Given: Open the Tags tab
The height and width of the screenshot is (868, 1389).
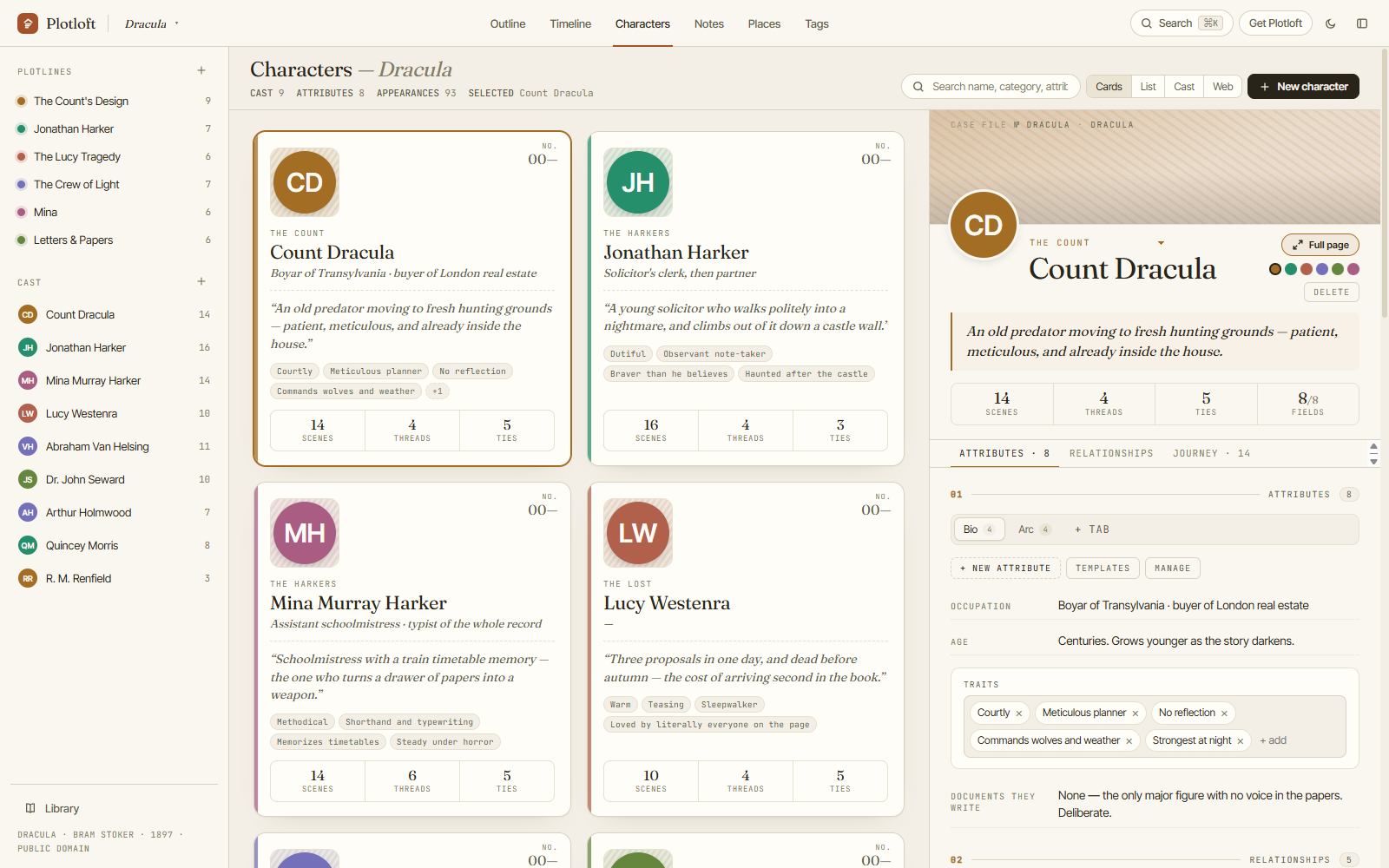Looking at the screenshot, I should (x=816, y=23).
